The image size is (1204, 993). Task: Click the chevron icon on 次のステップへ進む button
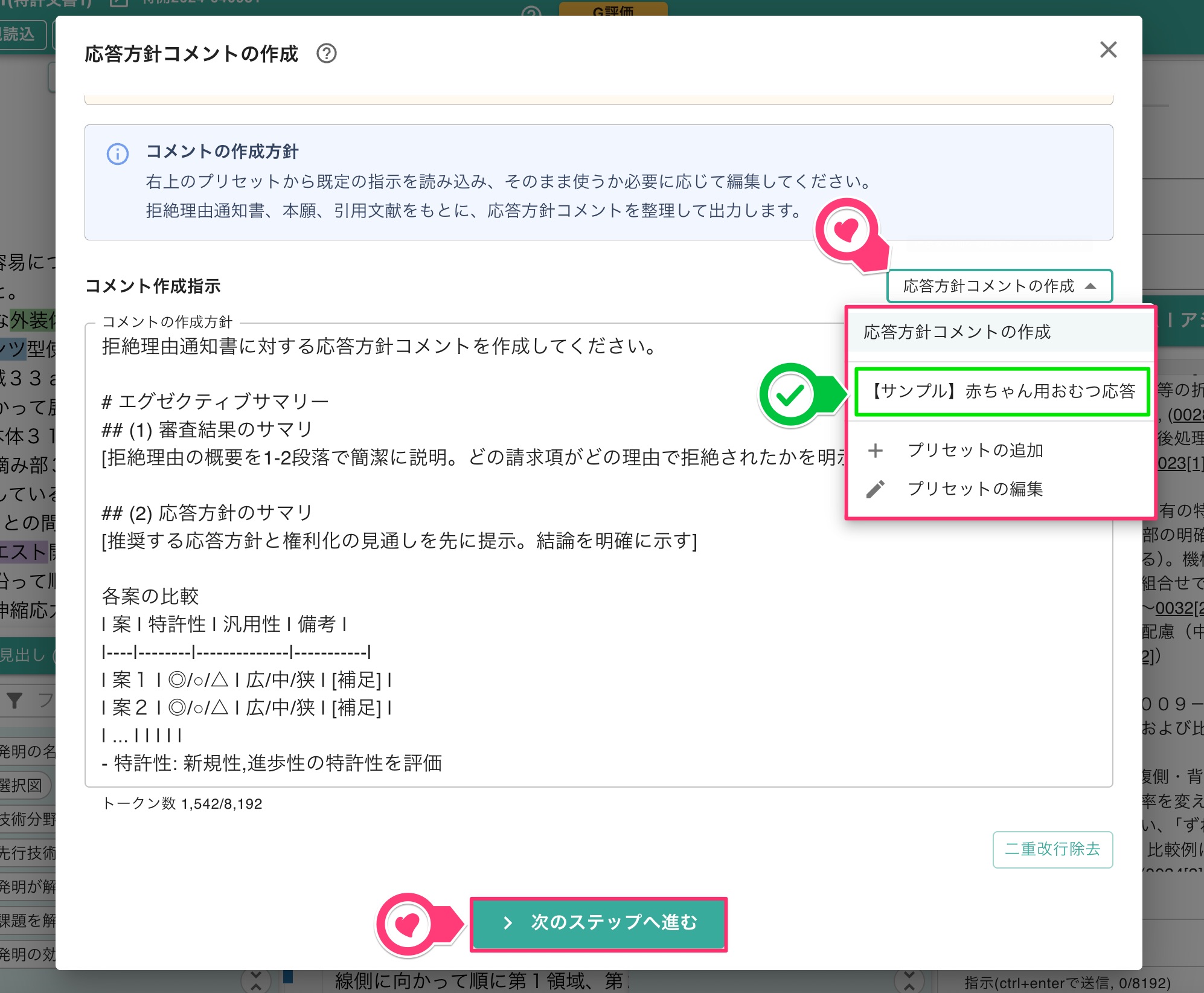coord(508,922)
